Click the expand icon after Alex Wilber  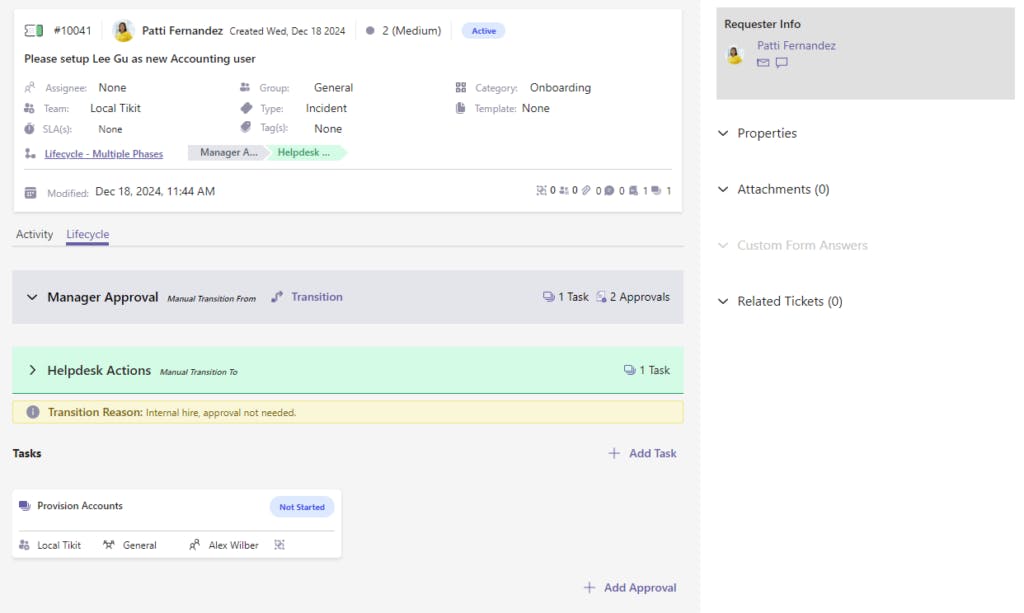[x=280, y=545]
